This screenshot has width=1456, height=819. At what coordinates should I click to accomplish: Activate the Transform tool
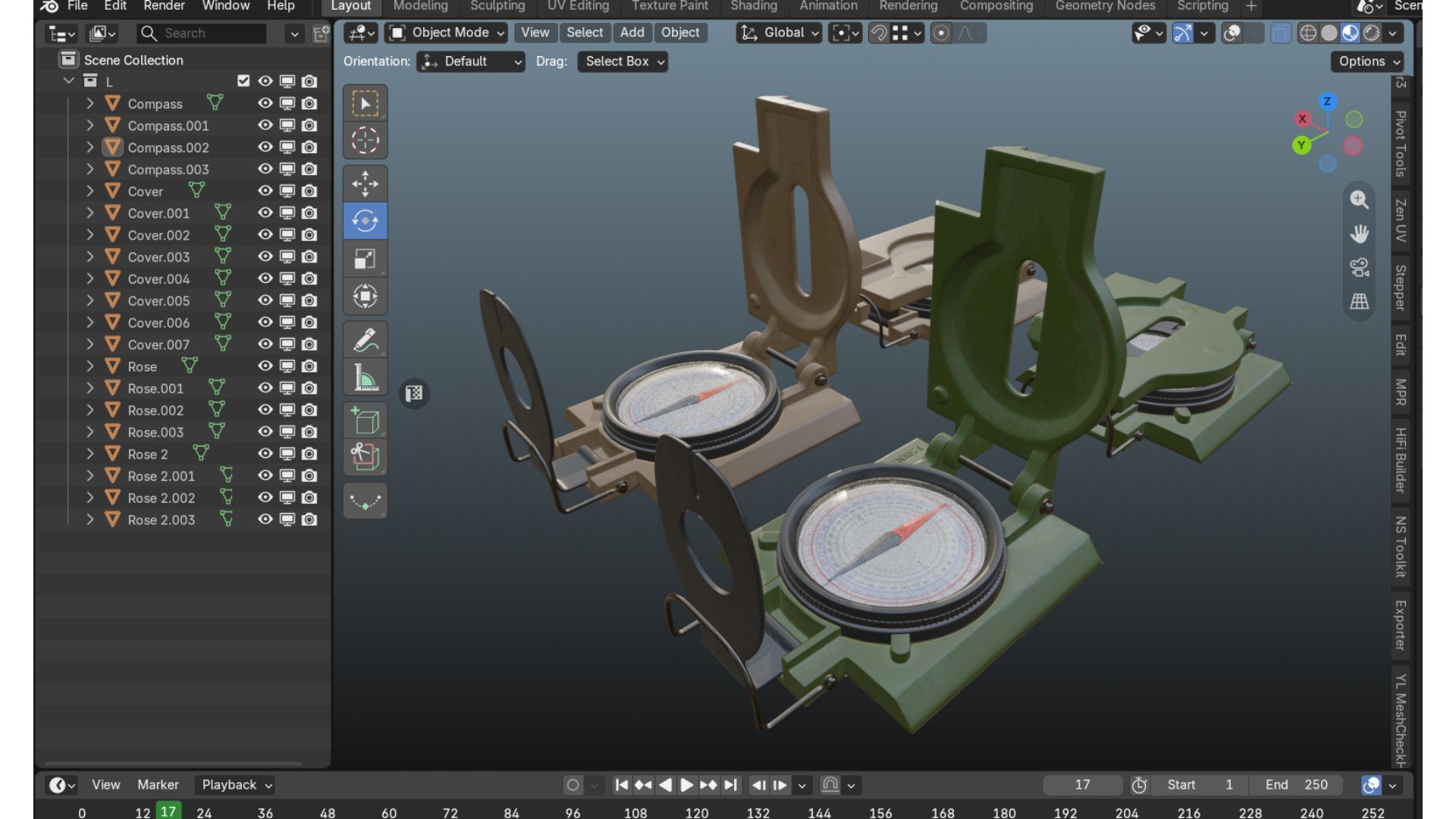tap(365, 296)
